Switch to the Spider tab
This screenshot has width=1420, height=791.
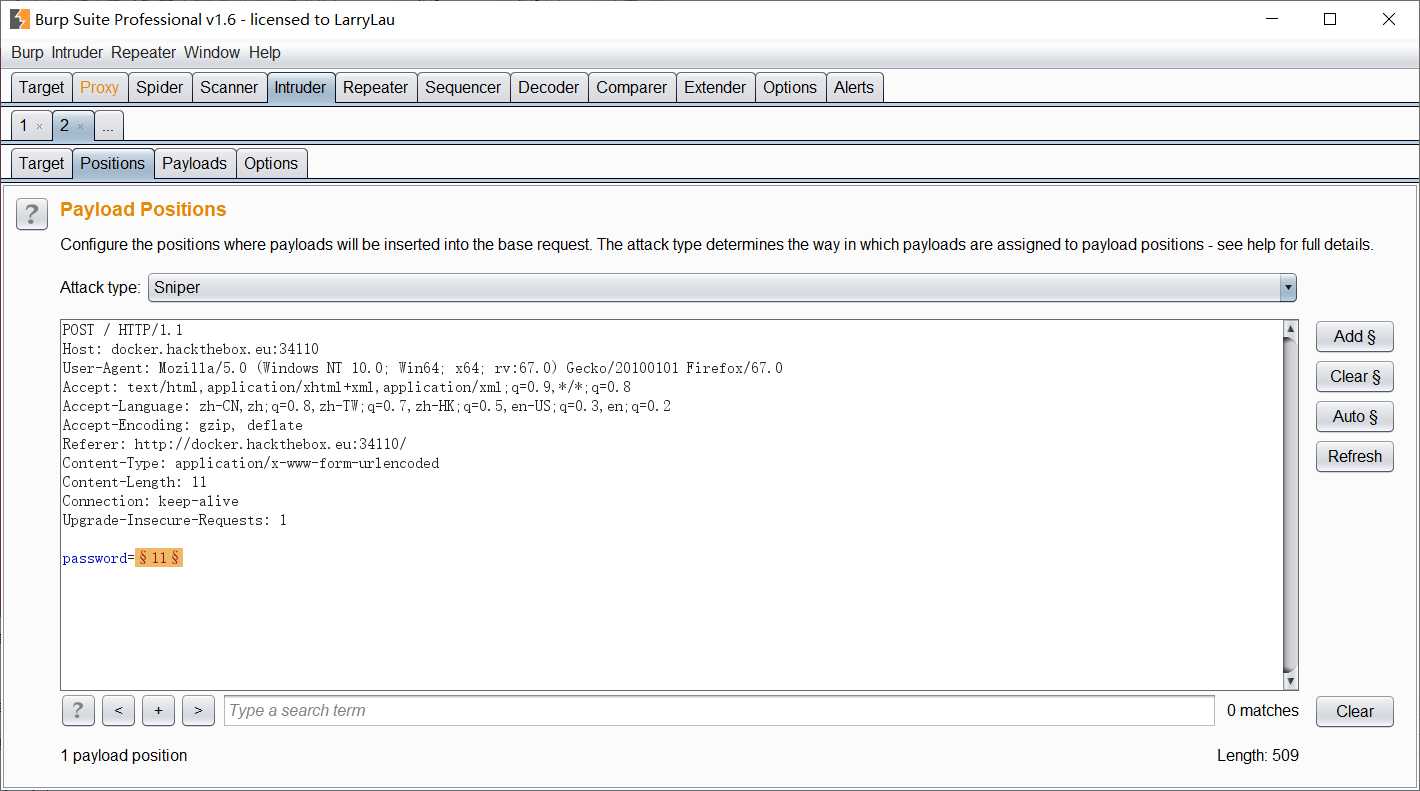(x=160, y=87)
